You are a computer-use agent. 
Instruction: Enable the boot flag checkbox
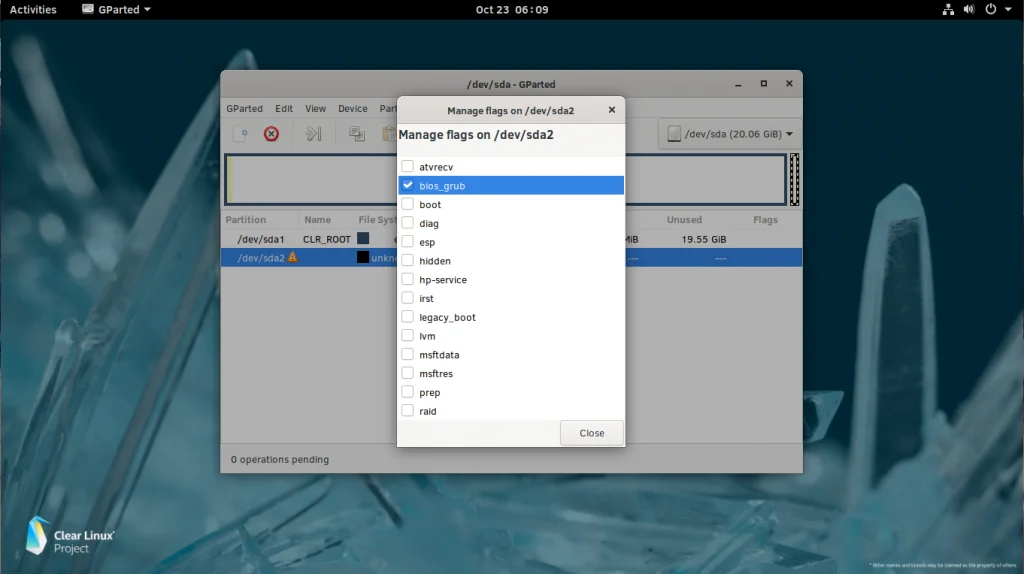tap(407, 205)
